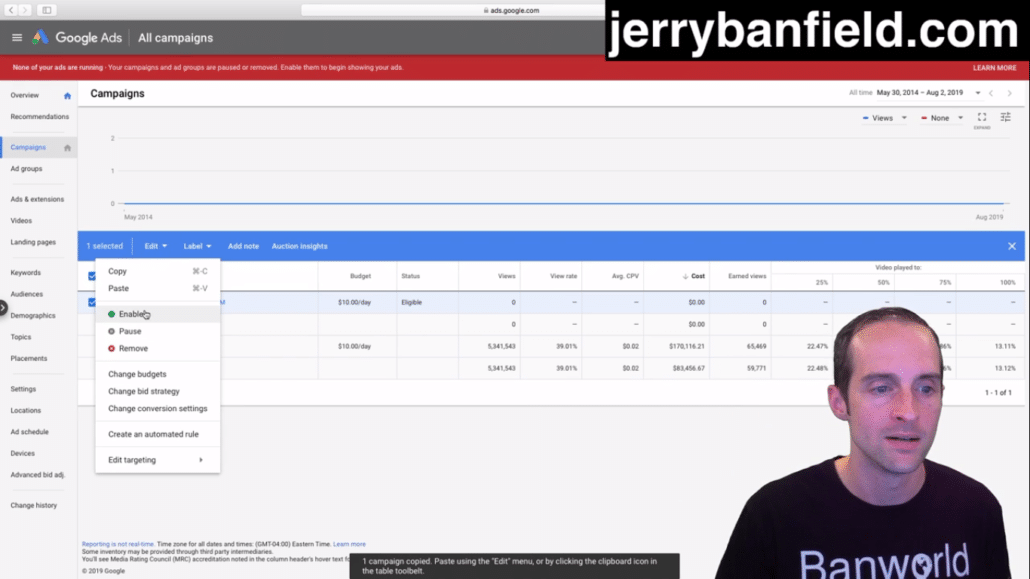This screenshot has height=579, width=1030.
Task: Choose Copy from the Edit menu
Action: click(x=158, y=271)
